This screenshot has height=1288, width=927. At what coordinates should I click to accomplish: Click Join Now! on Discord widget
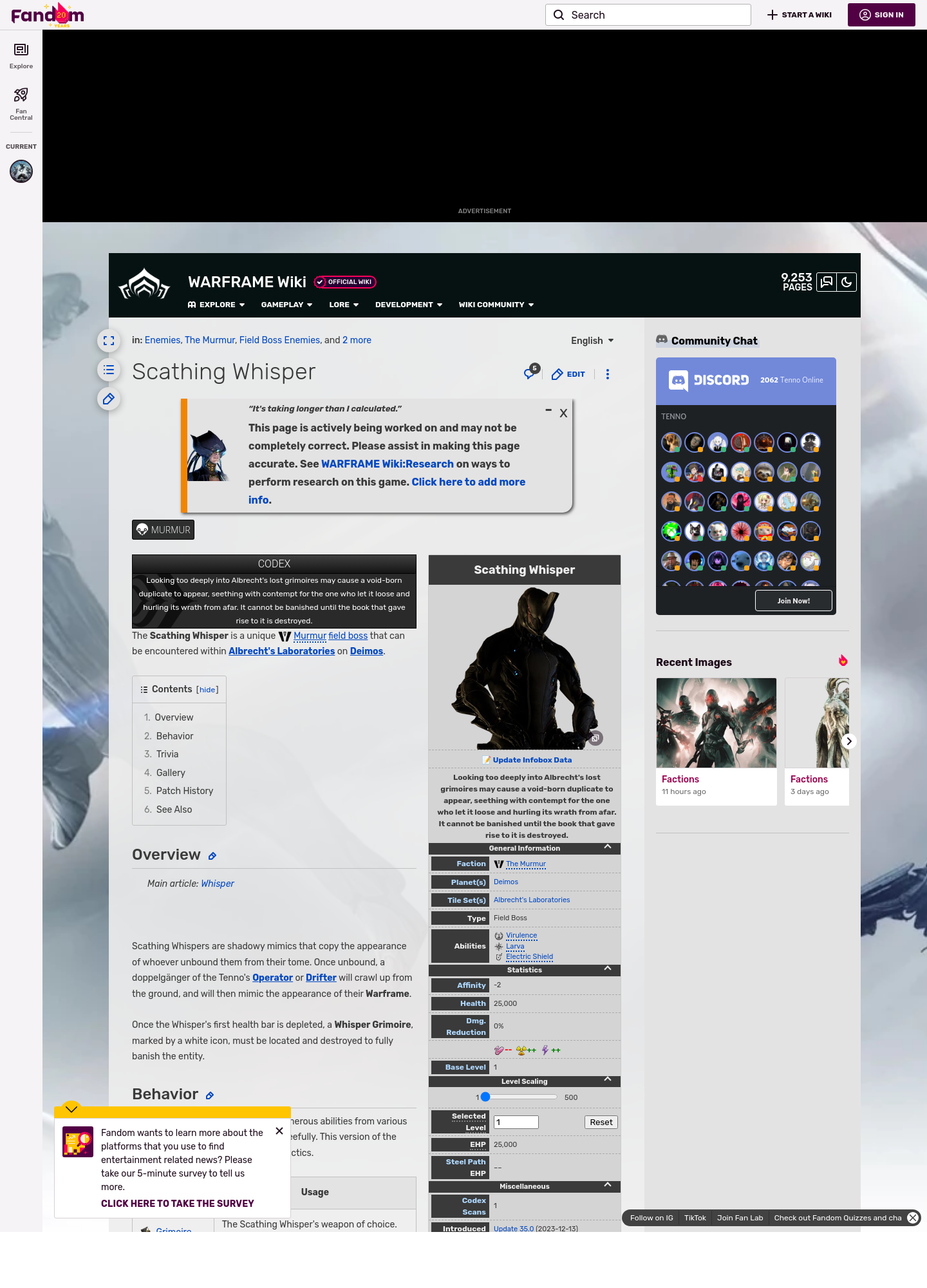(793, 601)
